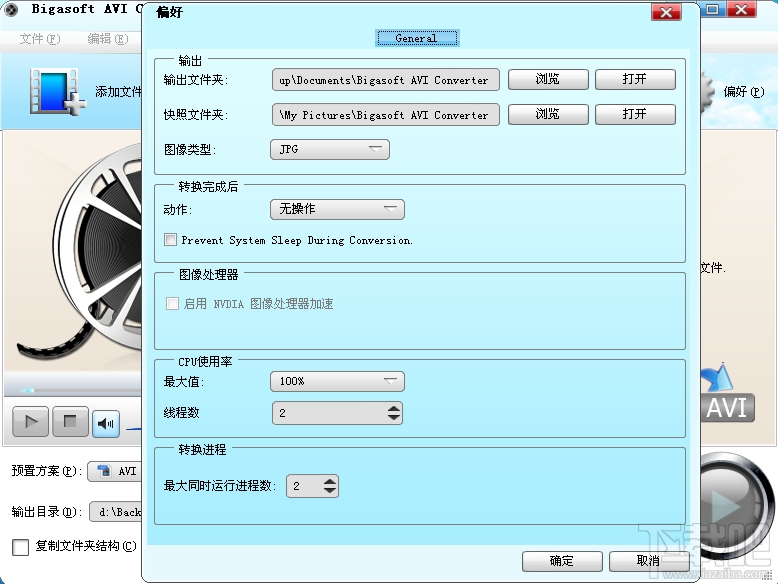Open the 动作 无操作 dropdown
Viewport: 778px width, 584px height.
pos(337,209)
